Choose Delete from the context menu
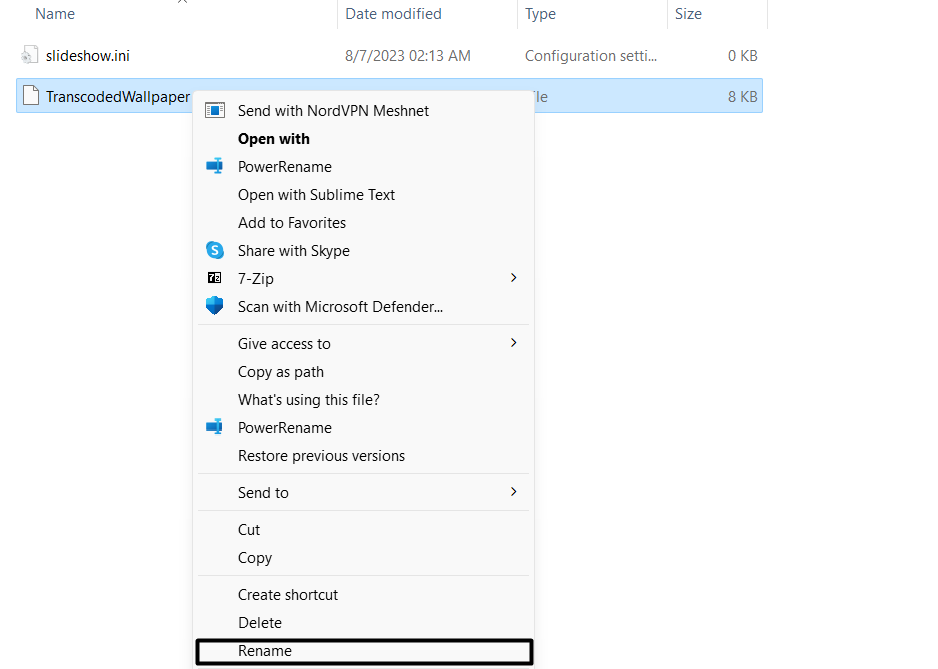Viewport: 938px width, 669px height. [x=259, y=623]
